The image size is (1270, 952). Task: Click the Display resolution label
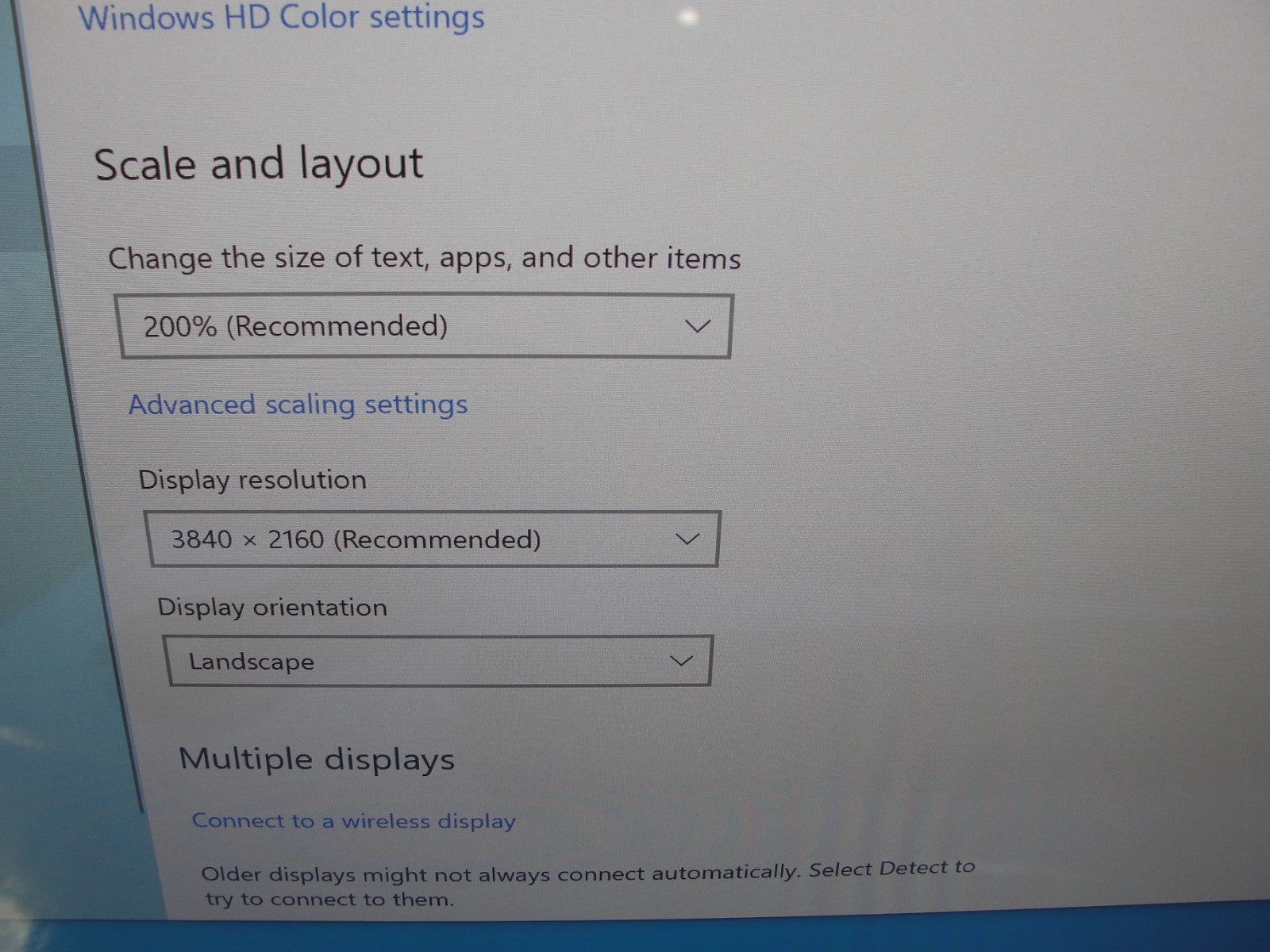252,480
